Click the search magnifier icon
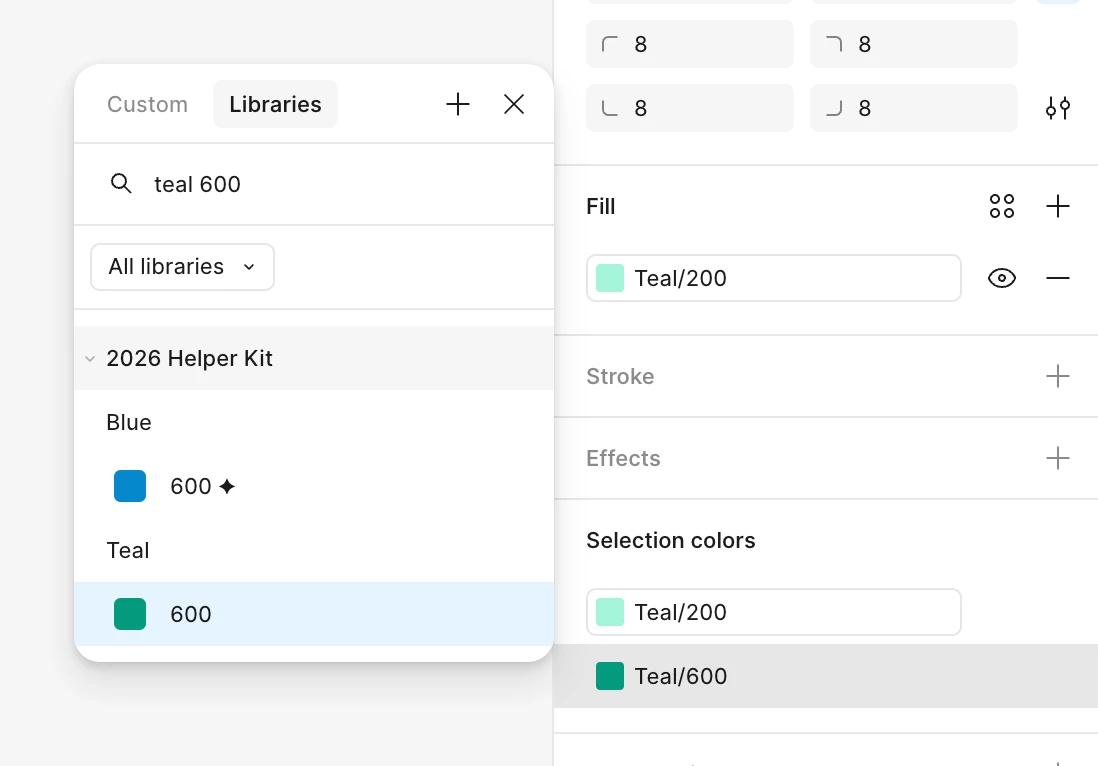 [121, 184]
